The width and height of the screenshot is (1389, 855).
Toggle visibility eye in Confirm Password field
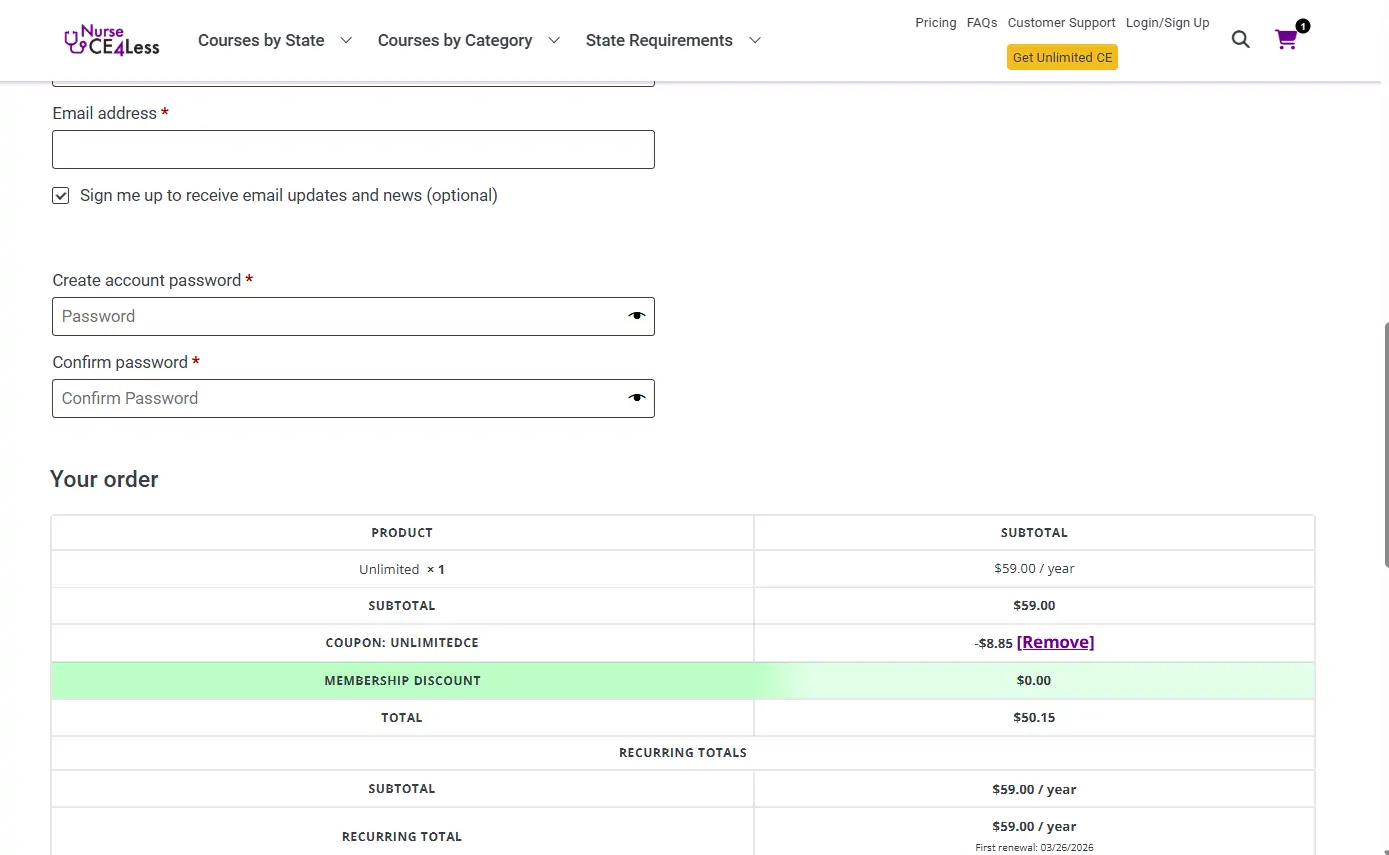pyautogui.click(x=637, y=398)
